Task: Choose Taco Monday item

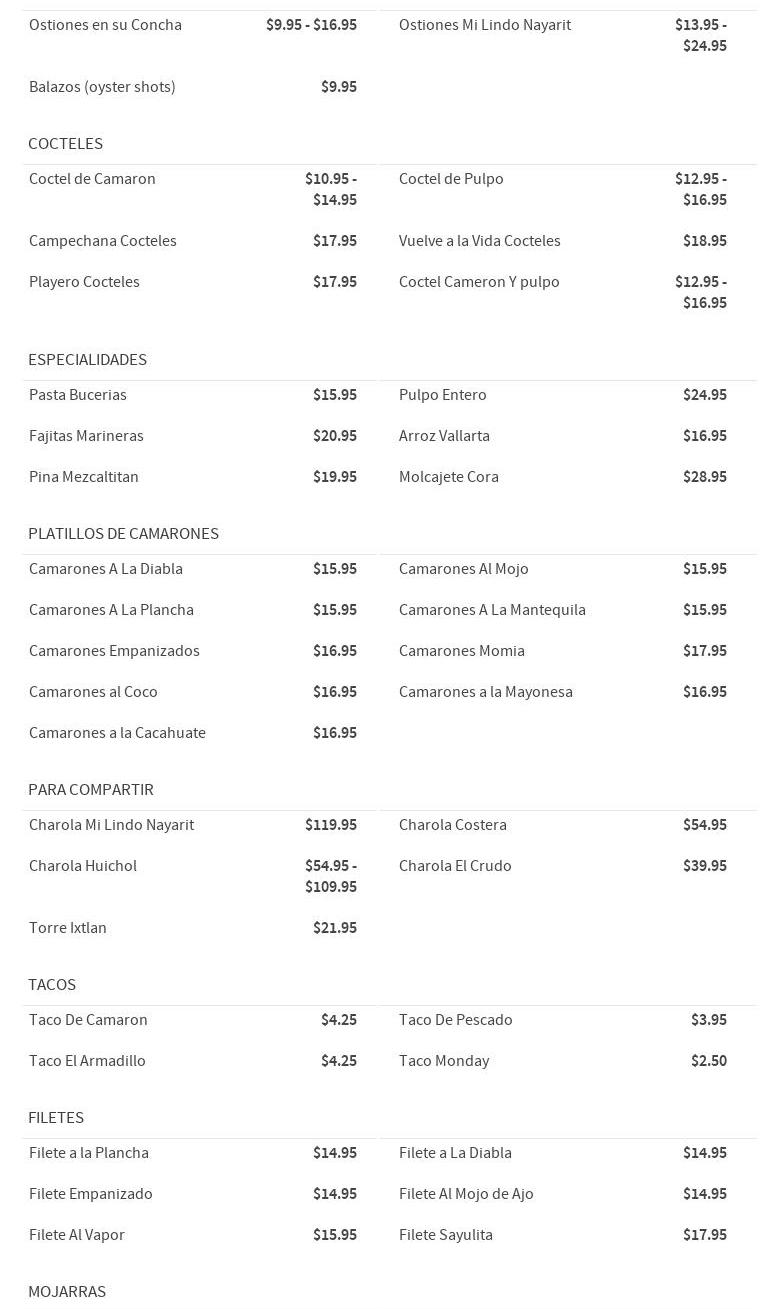Action: 444,1061
